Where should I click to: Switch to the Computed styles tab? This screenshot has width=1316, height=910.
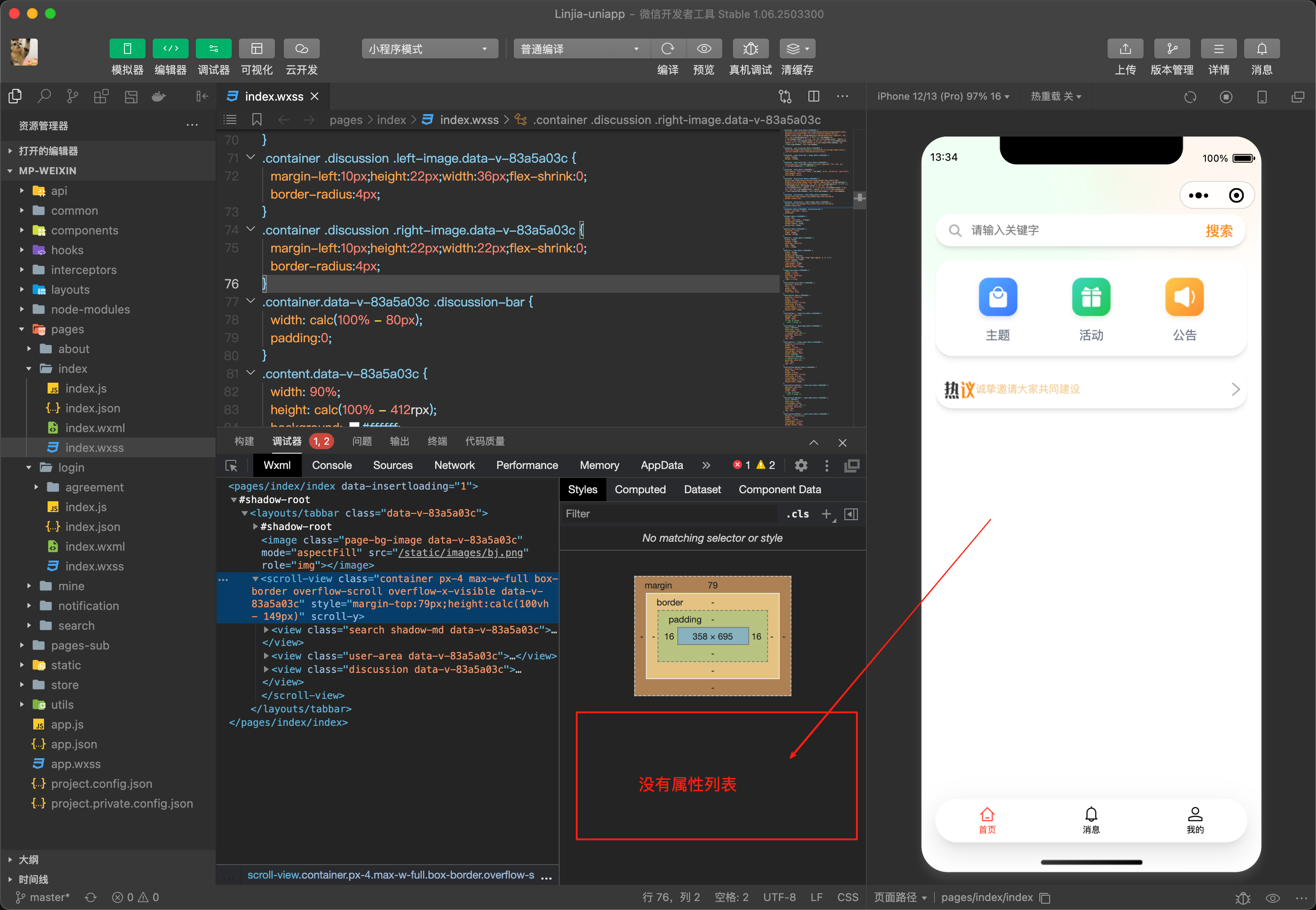[640, 490]
